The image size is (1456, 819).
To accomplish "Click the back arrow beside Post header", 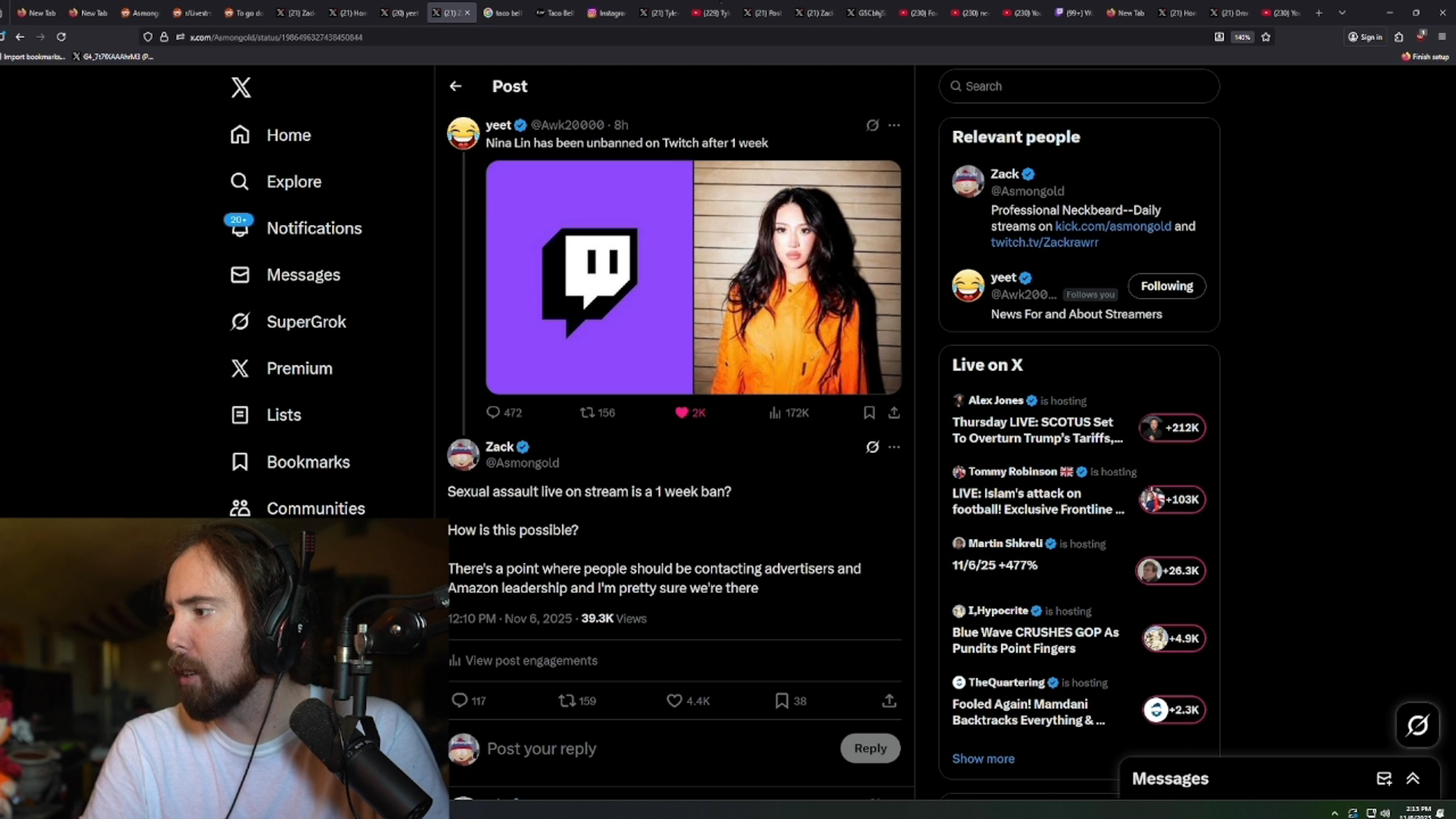I will [455, 86].
